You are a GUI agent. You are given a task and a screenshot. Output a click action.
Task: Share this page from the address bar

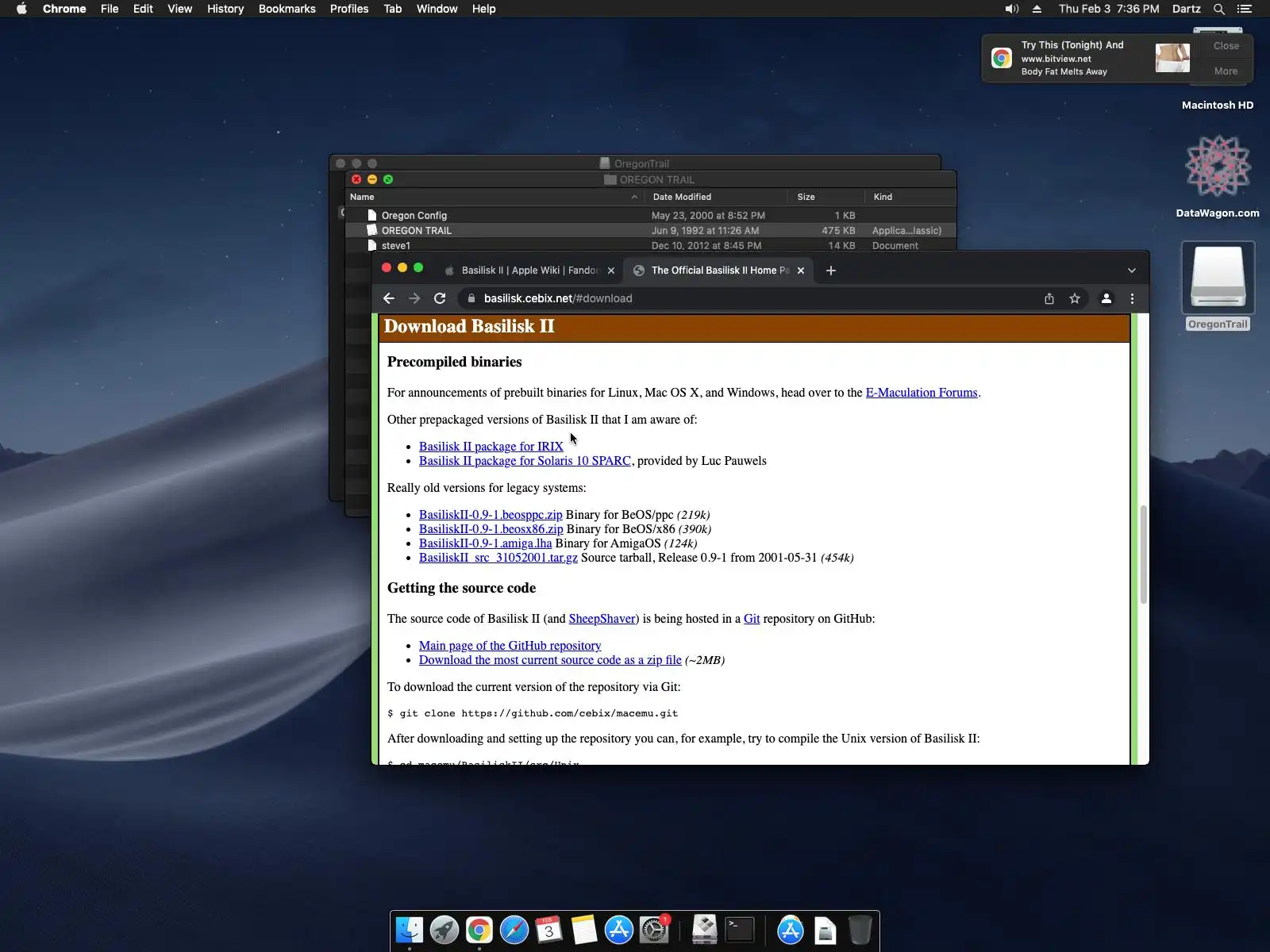click(1049, 298)
